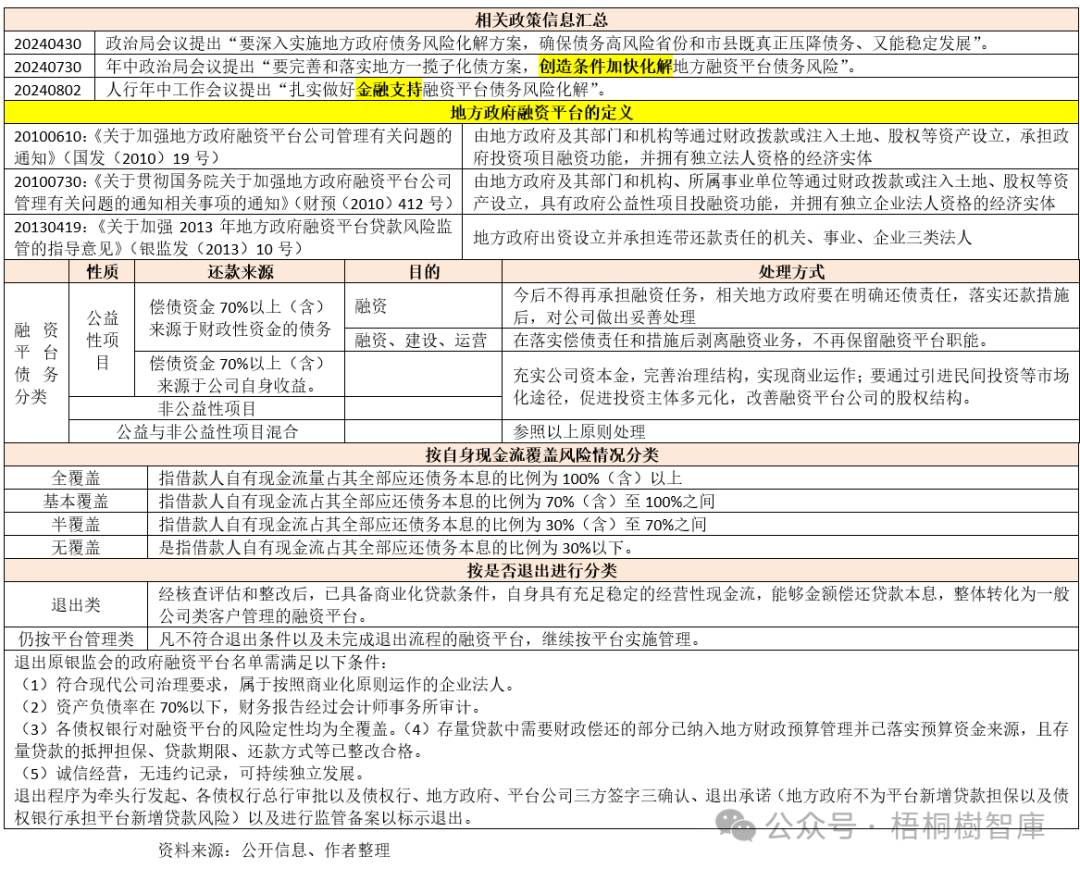
Task: Select the row starting '20100730:《关于贯彻国务院'
Action: click(541, 192)
